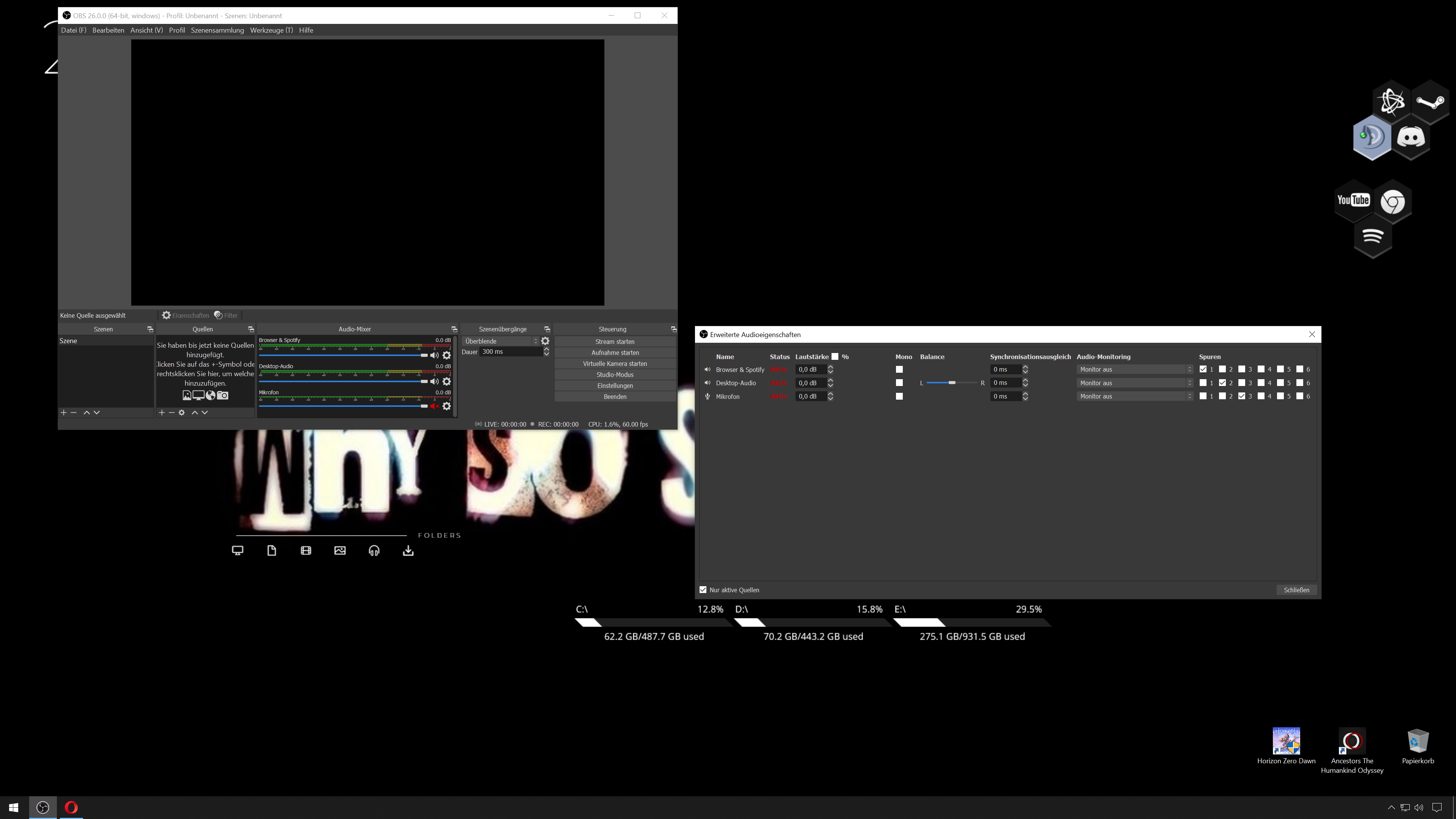Open Audio-Monitoring dropdown for Browser & Spotify
This screenshot has height=819, width=1456.
[x=1134, y=370]
